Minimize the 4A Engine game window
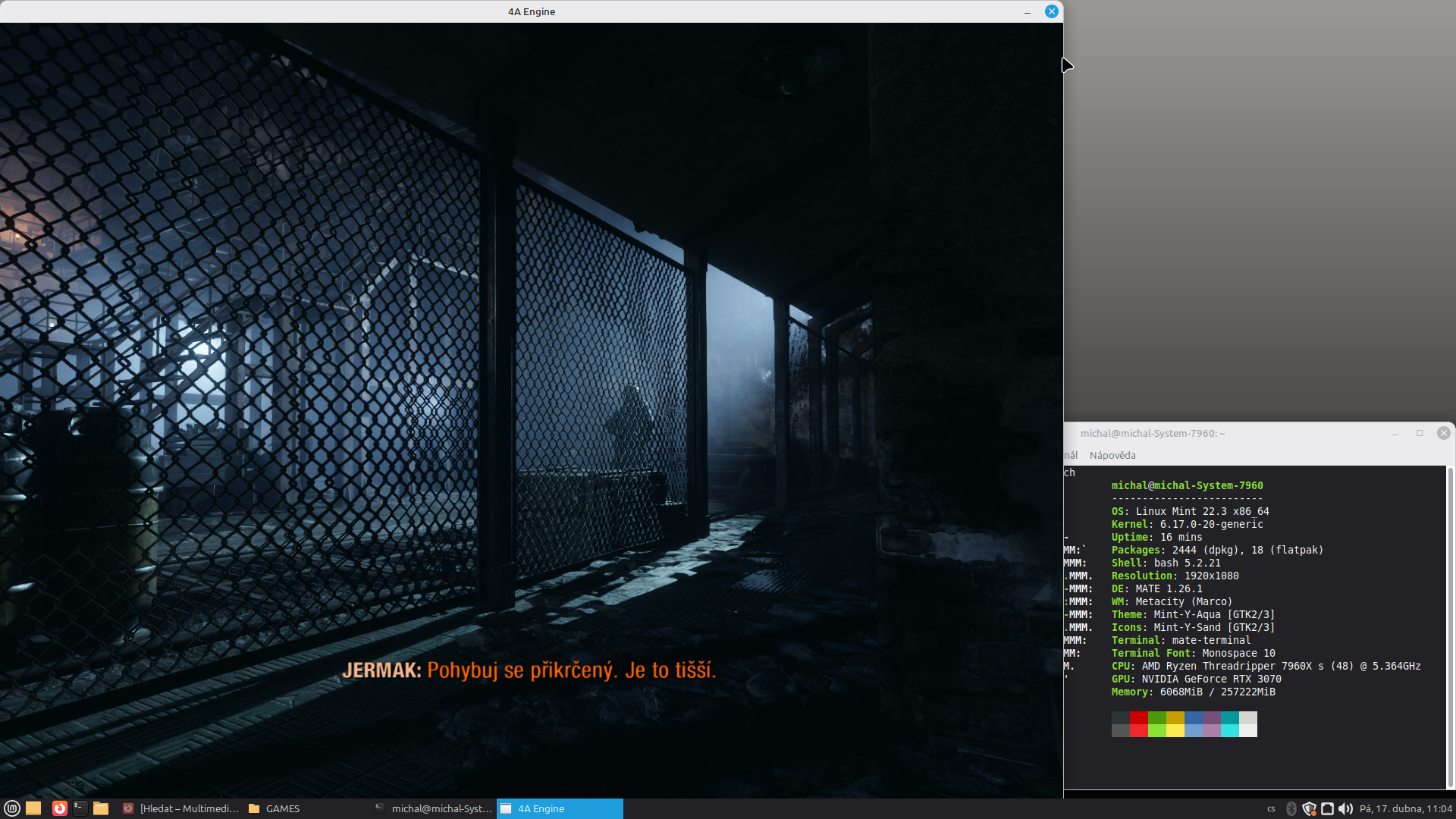Screen dimensions: 1456x819 click(1028, 11)
